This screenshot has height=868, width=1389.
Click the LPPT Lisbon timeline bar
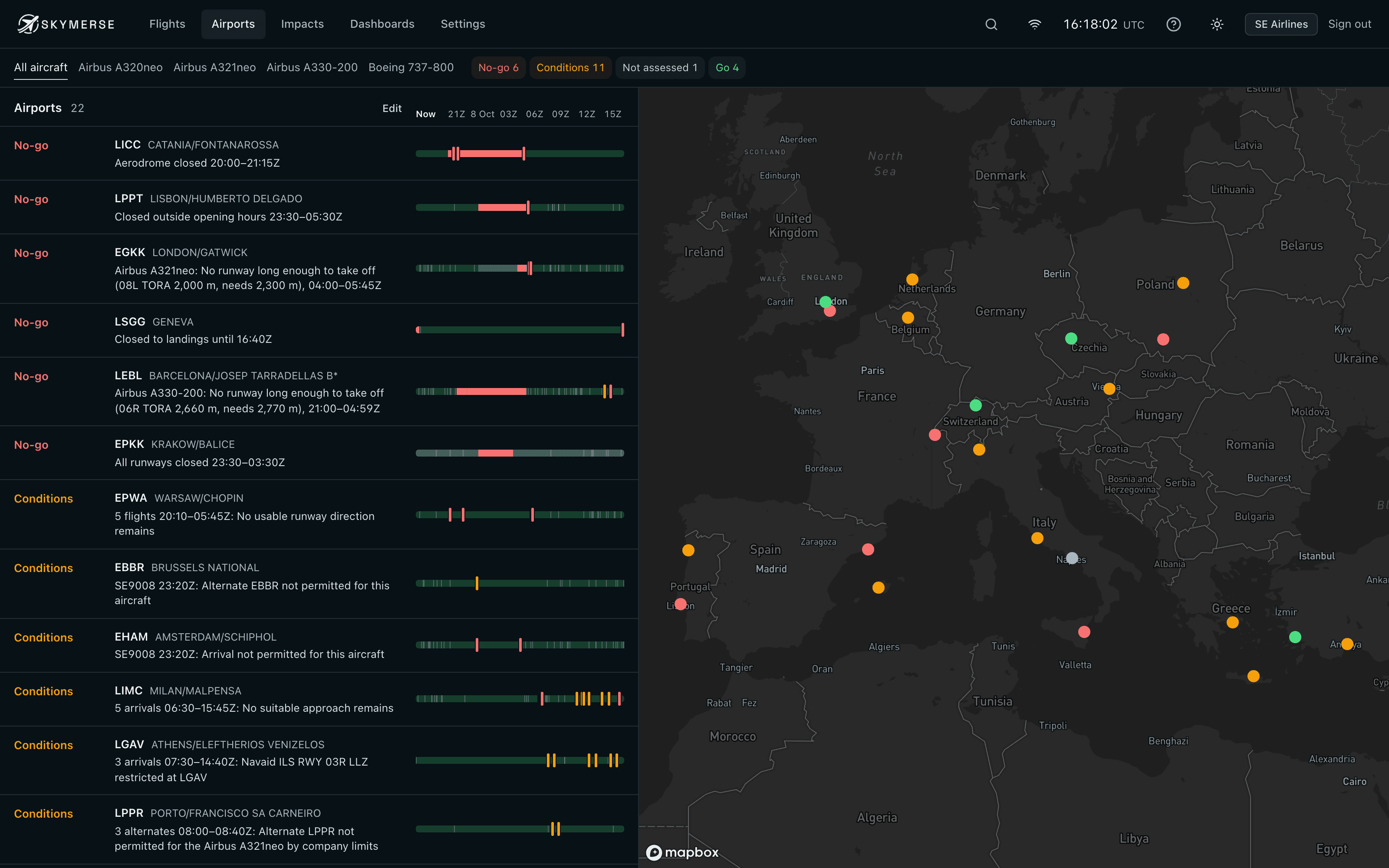pyautogui.click(x=520, y=207)
